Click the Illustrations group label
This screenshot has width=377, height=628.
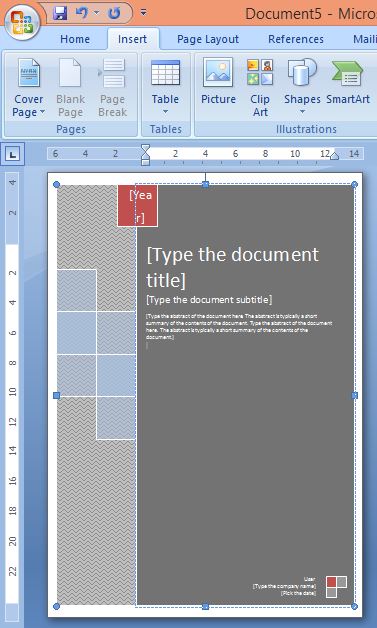(x=306, y=129)
